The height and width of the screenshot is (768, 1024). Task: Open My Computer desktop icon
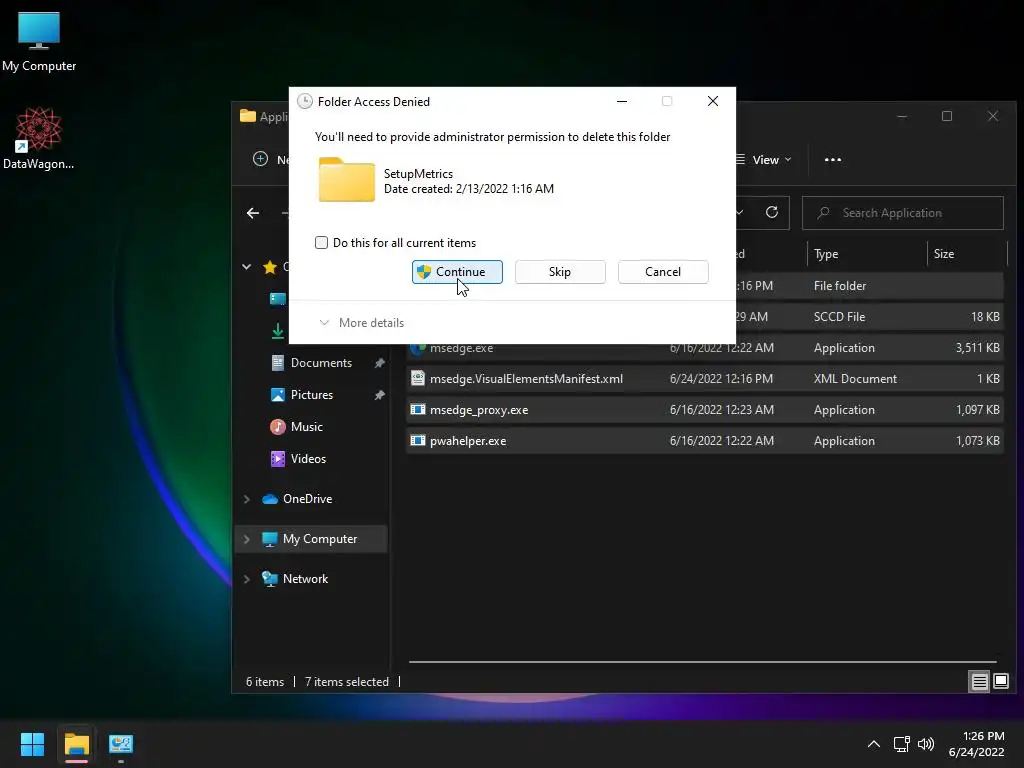tap(39, 42)
